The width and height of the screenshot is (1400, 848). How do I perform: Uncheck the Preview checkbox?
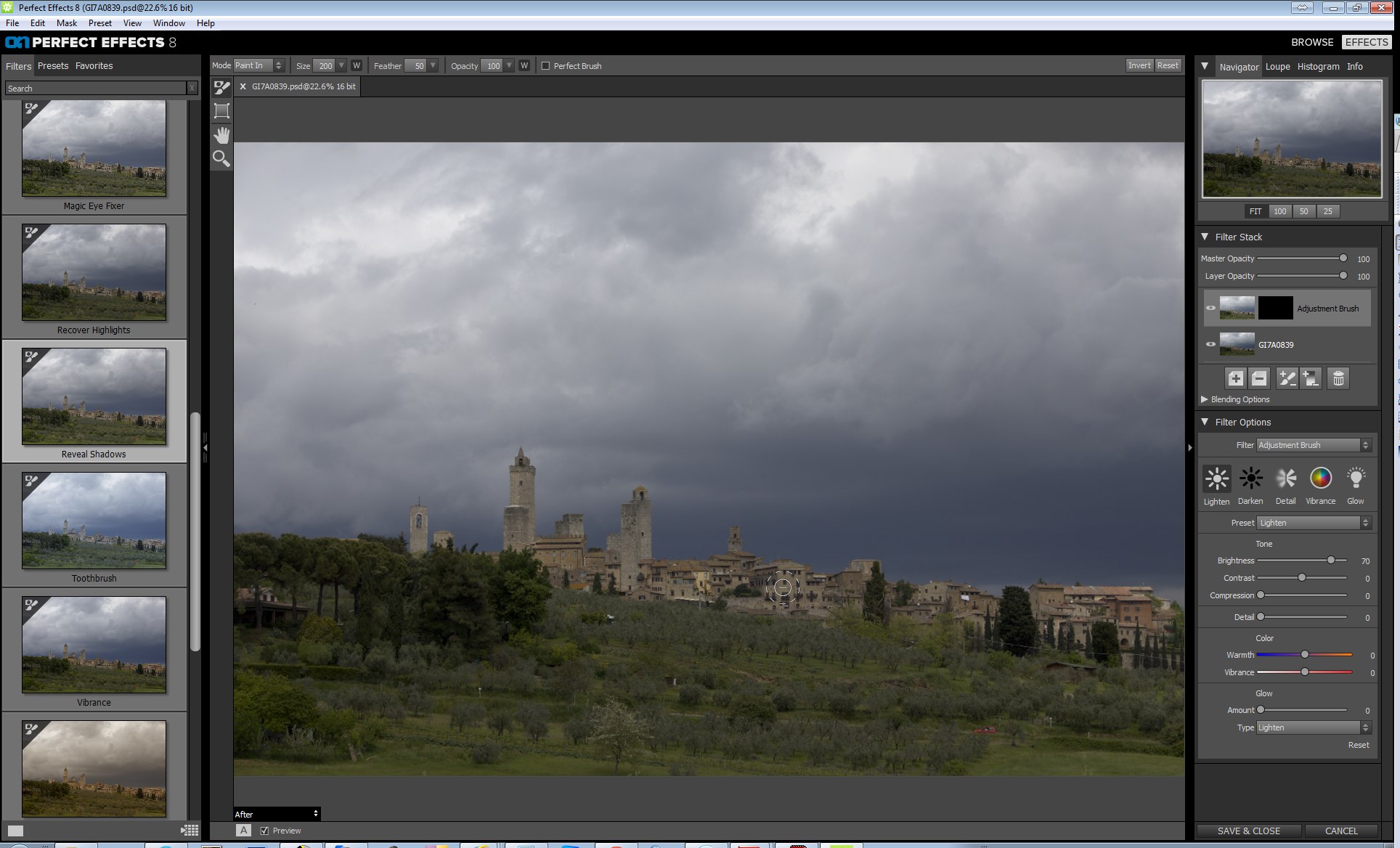264,831
